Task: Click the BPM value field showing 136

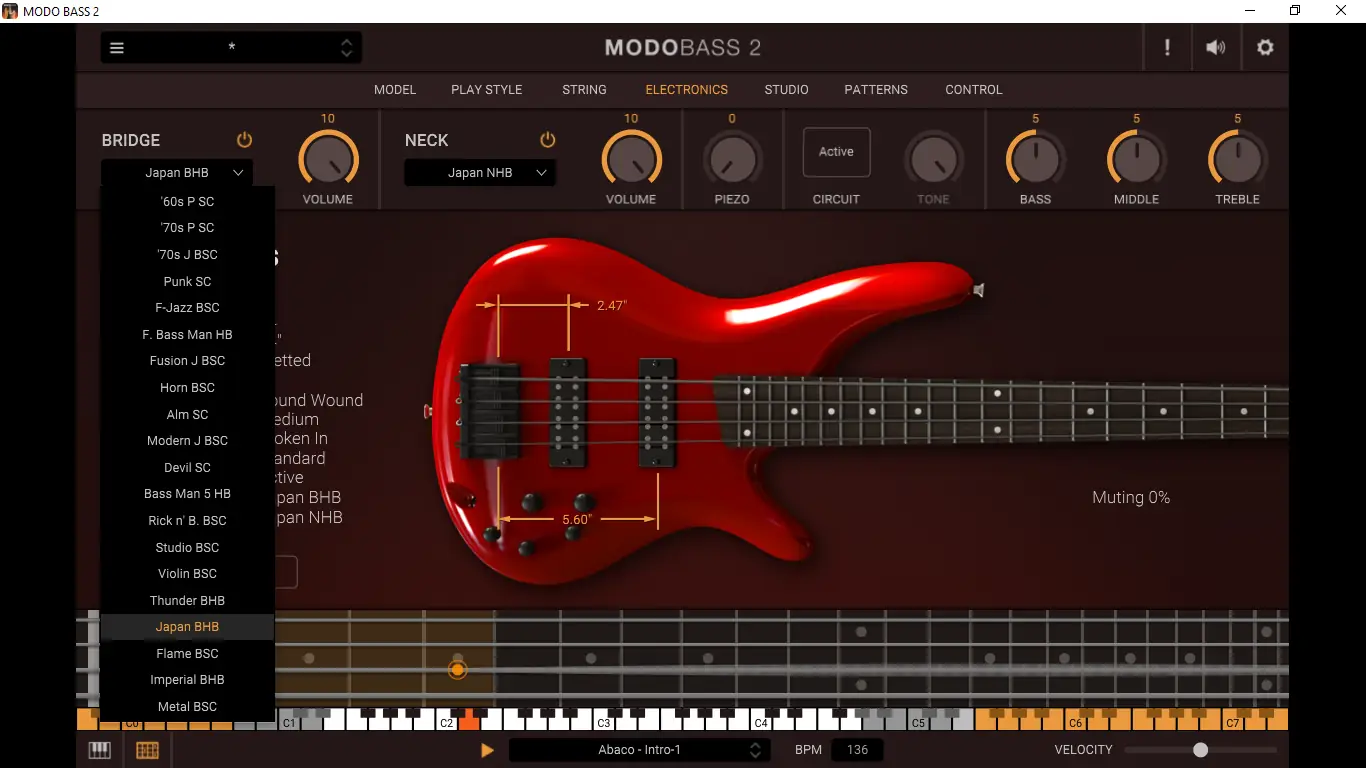Action: 857,750
